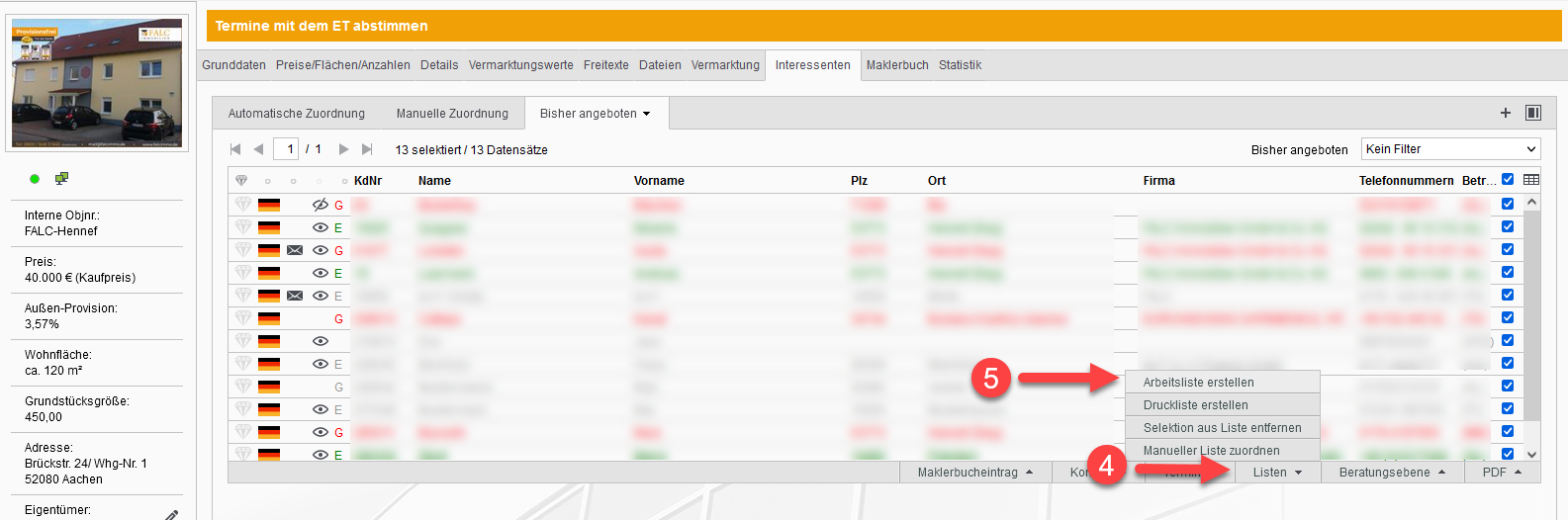Select Arbeitsliste erstellen from the Listen menu
This screenshot has width=1568, height=520.
(1198, 383)
